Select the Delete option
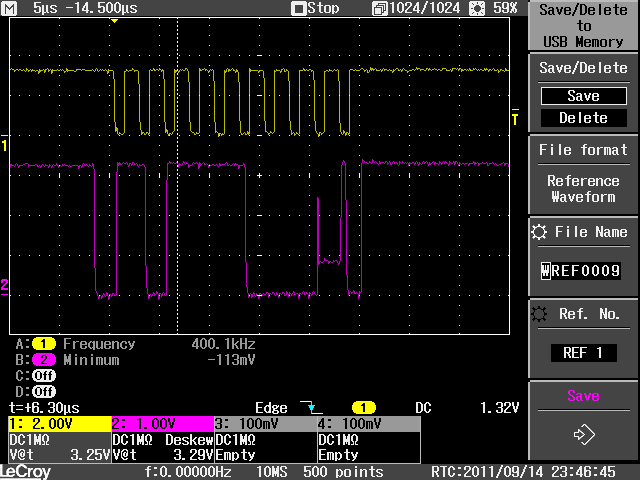 (x=583, y=118)
